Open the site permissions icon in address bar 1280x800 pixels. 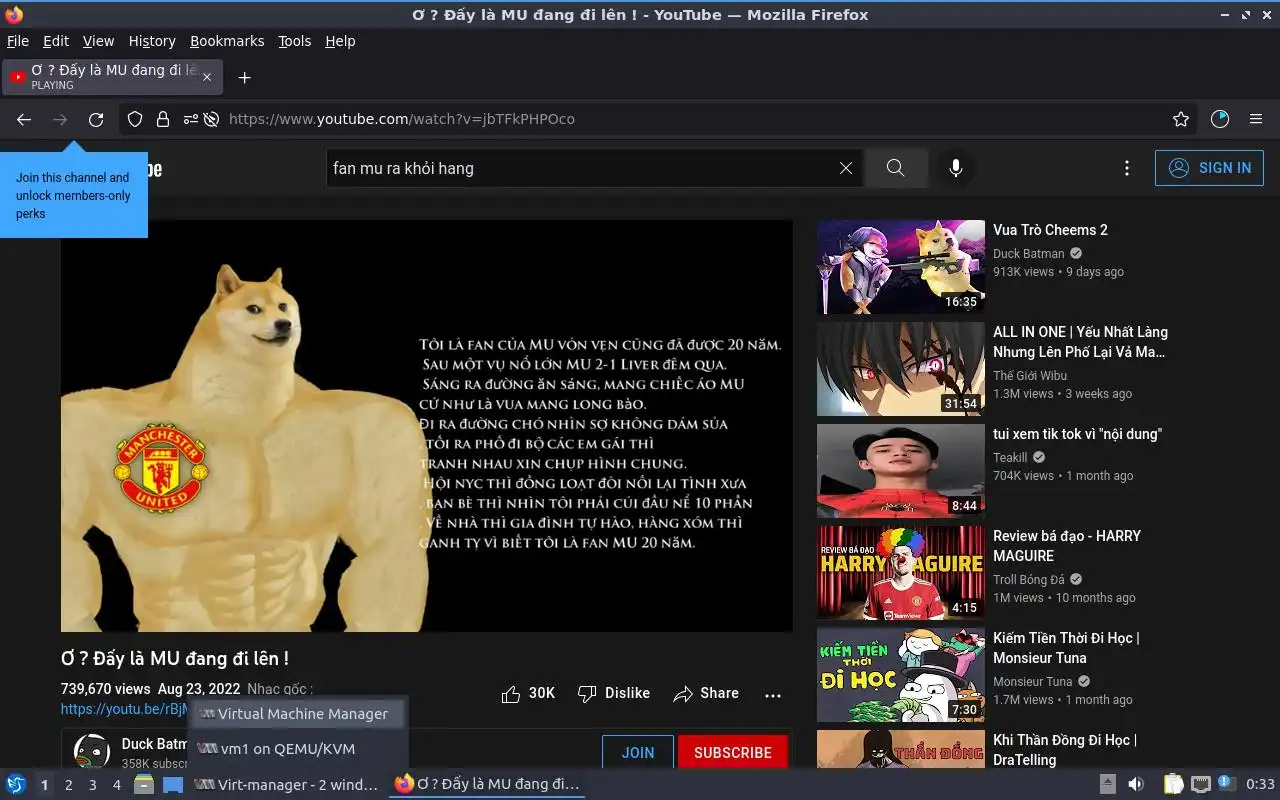tap(190, 119)
